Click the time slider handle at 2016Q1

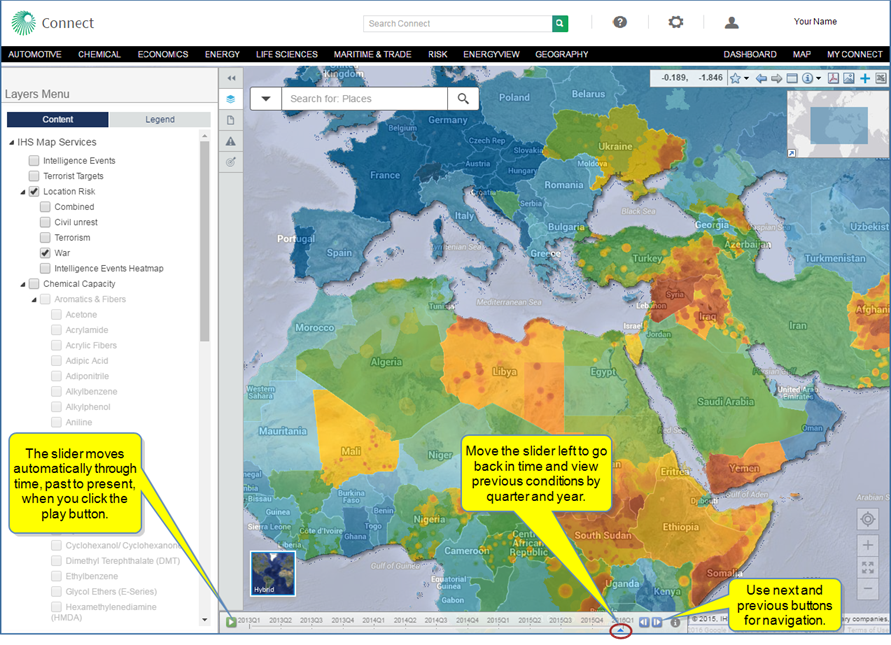(621, 630)
